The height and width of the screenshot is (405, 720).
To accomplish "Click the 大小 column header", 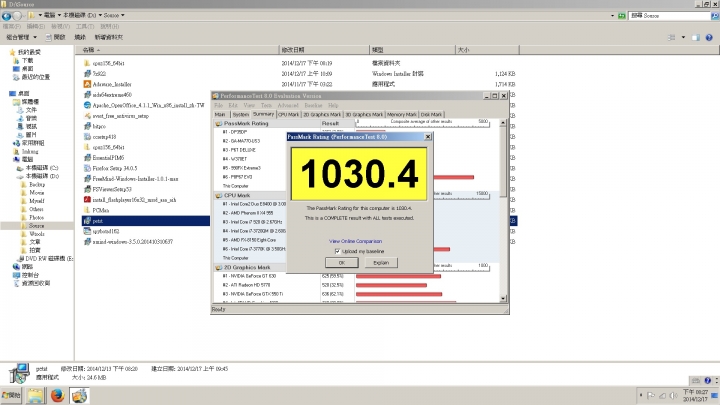I will (x=487, y=50).
